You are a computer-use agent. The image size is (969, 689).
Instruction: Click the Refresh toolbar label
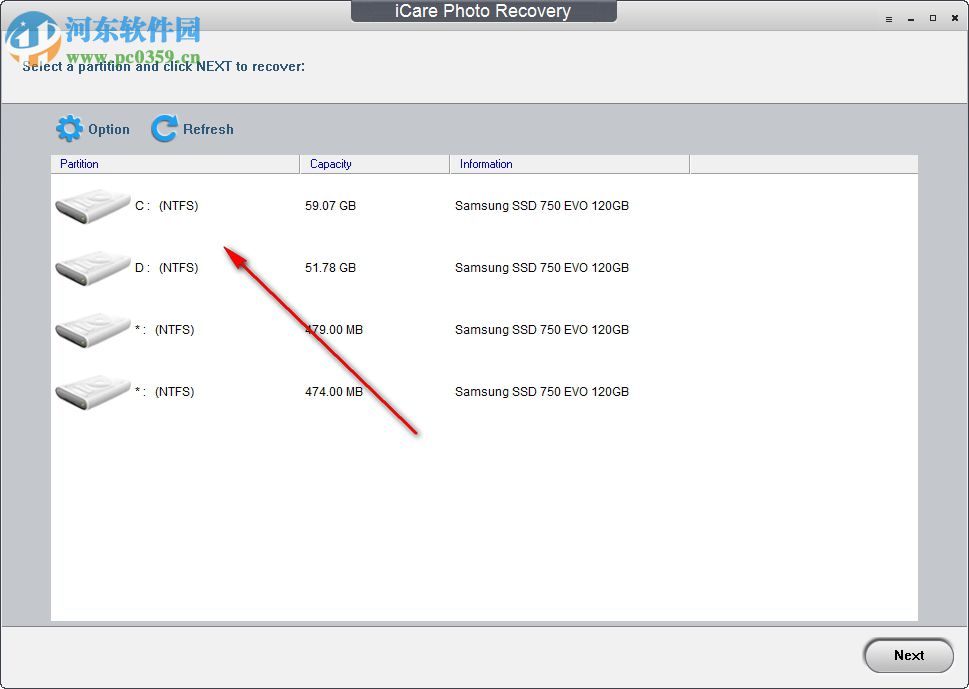pyautogui.click(x=210, y=128)
